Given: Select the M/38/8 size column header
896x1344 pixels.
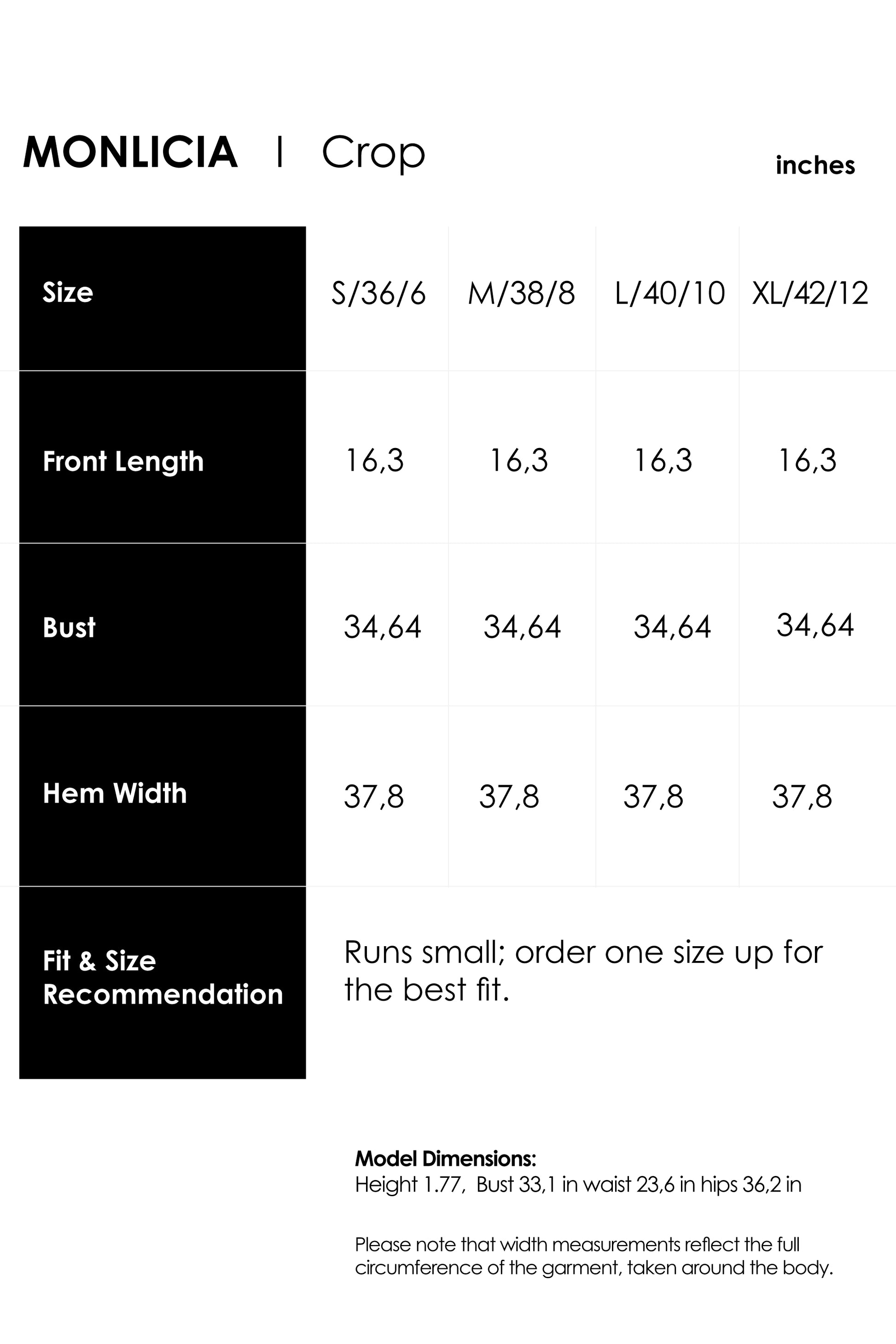Looking at the screenshot, I should pyautogui.click(x=521, y=293).
